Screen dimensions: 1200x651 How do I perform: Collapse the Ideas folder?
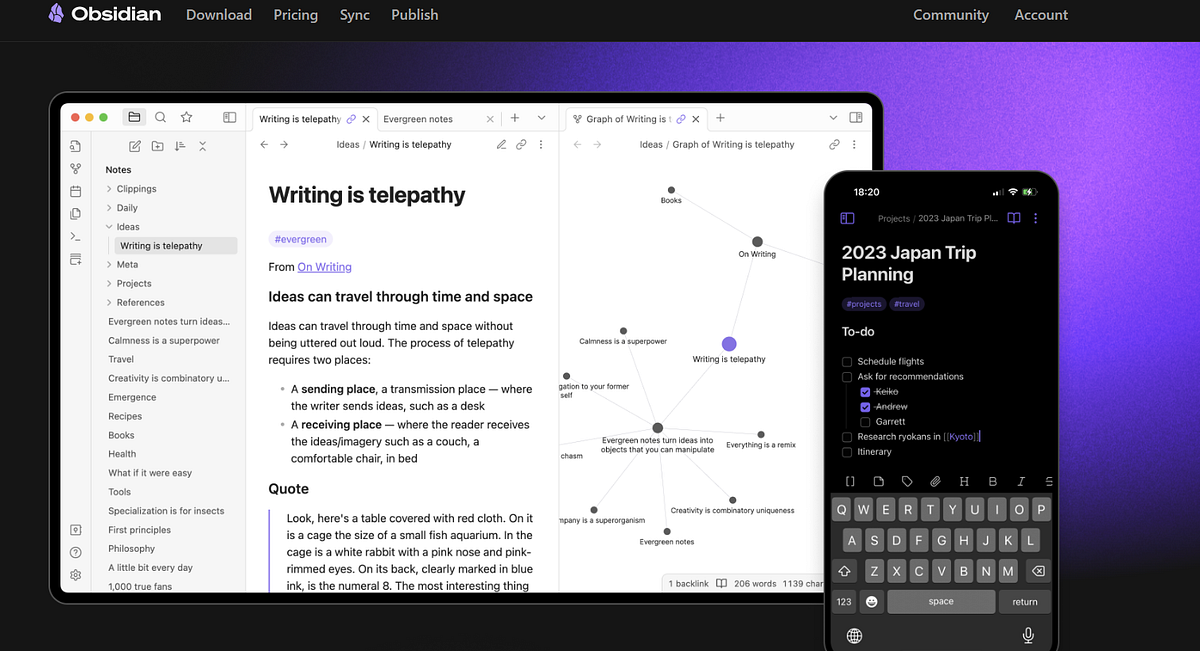[110, 226]
